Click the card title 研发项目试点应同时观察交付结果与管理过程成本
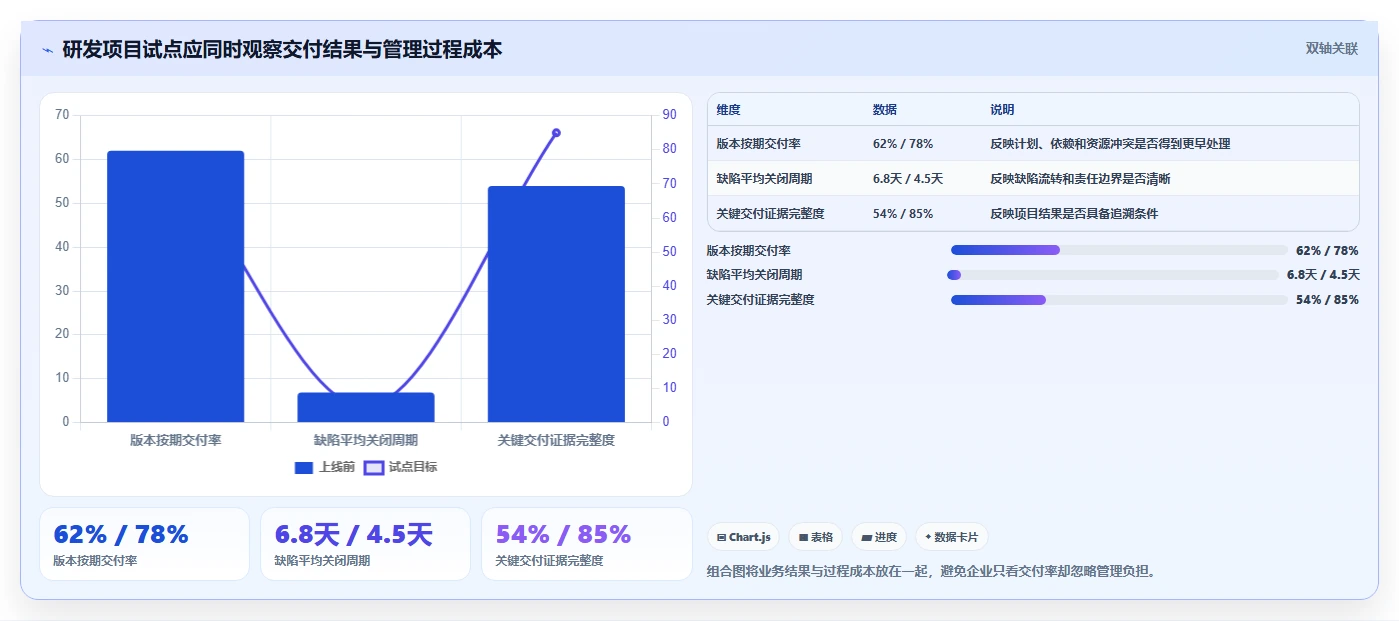Image resolution: width=1399 pixels, height=621 pixels. coord(282,49)
